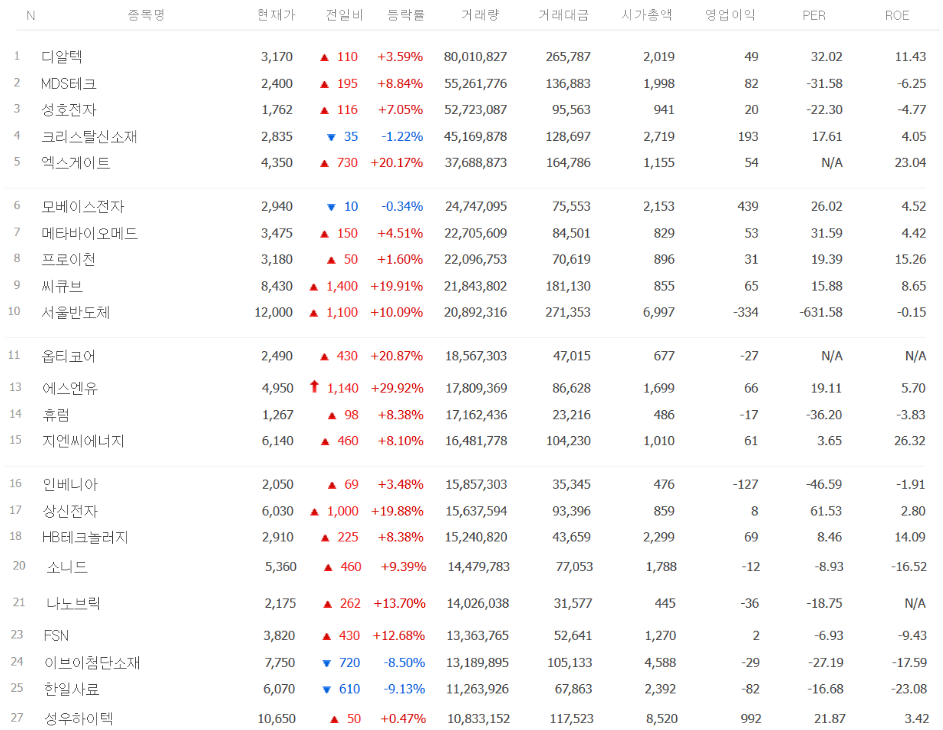Click the 거래량 column header
The height and width of the screenshot is (730, 943).
[480, 15]
